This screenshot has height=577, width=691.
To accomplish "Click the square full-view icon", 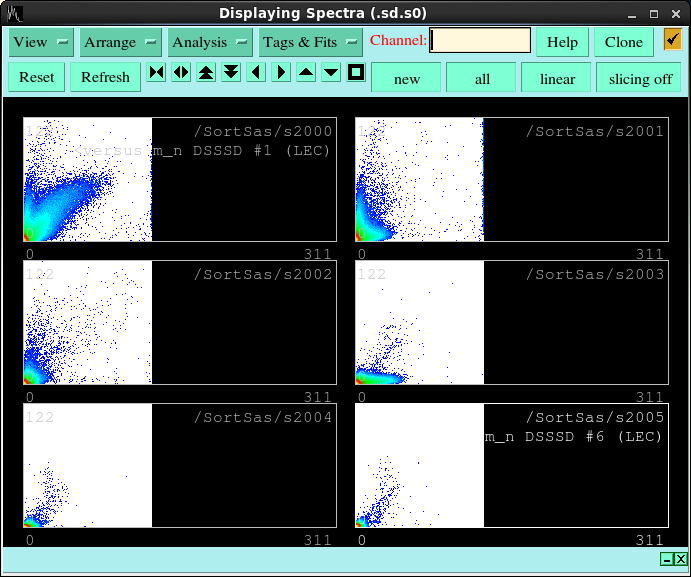I will pos(356,72).
